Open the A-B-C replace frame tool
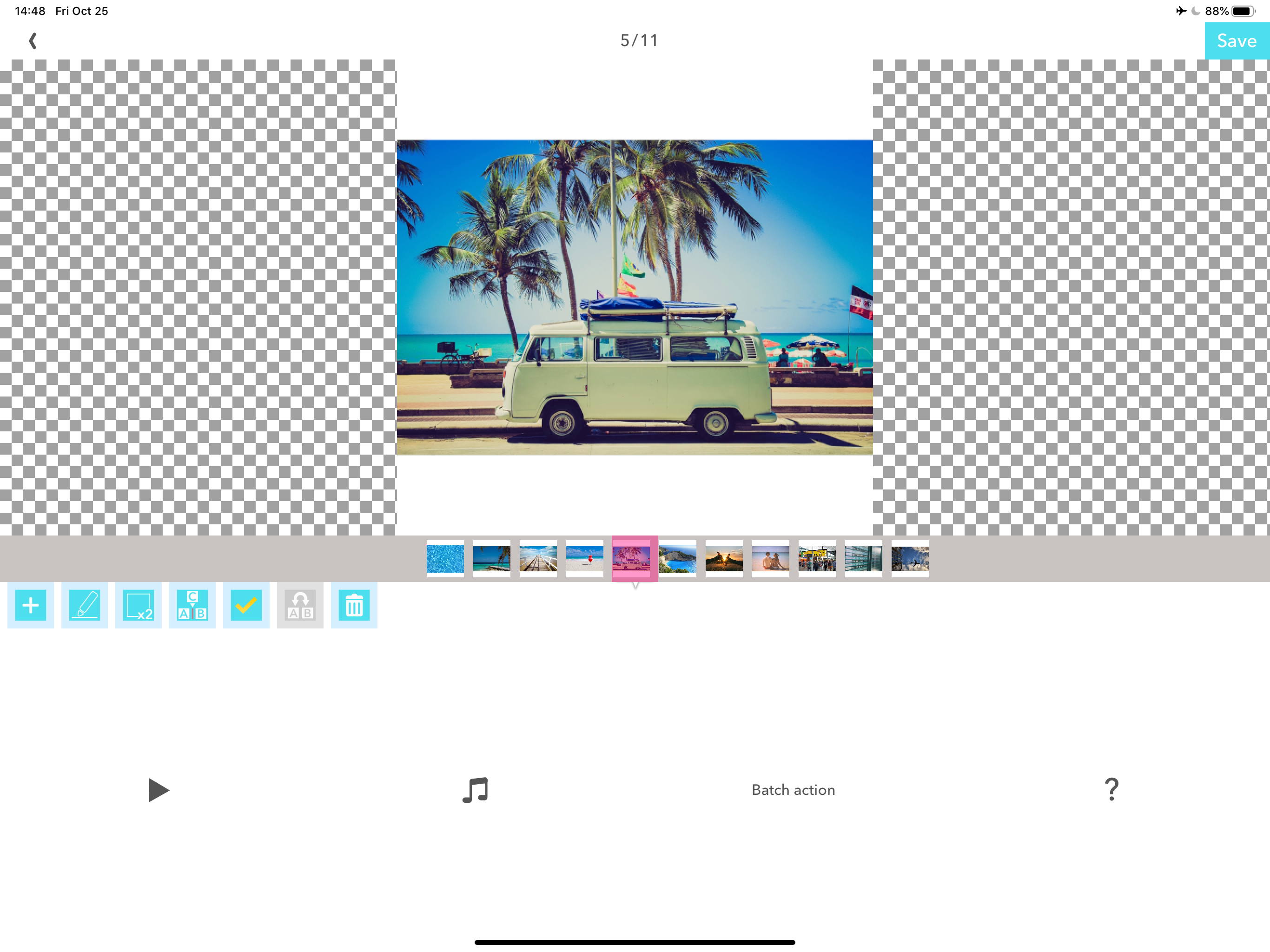This screenshot has width=1270, height=952. (192, 605)
